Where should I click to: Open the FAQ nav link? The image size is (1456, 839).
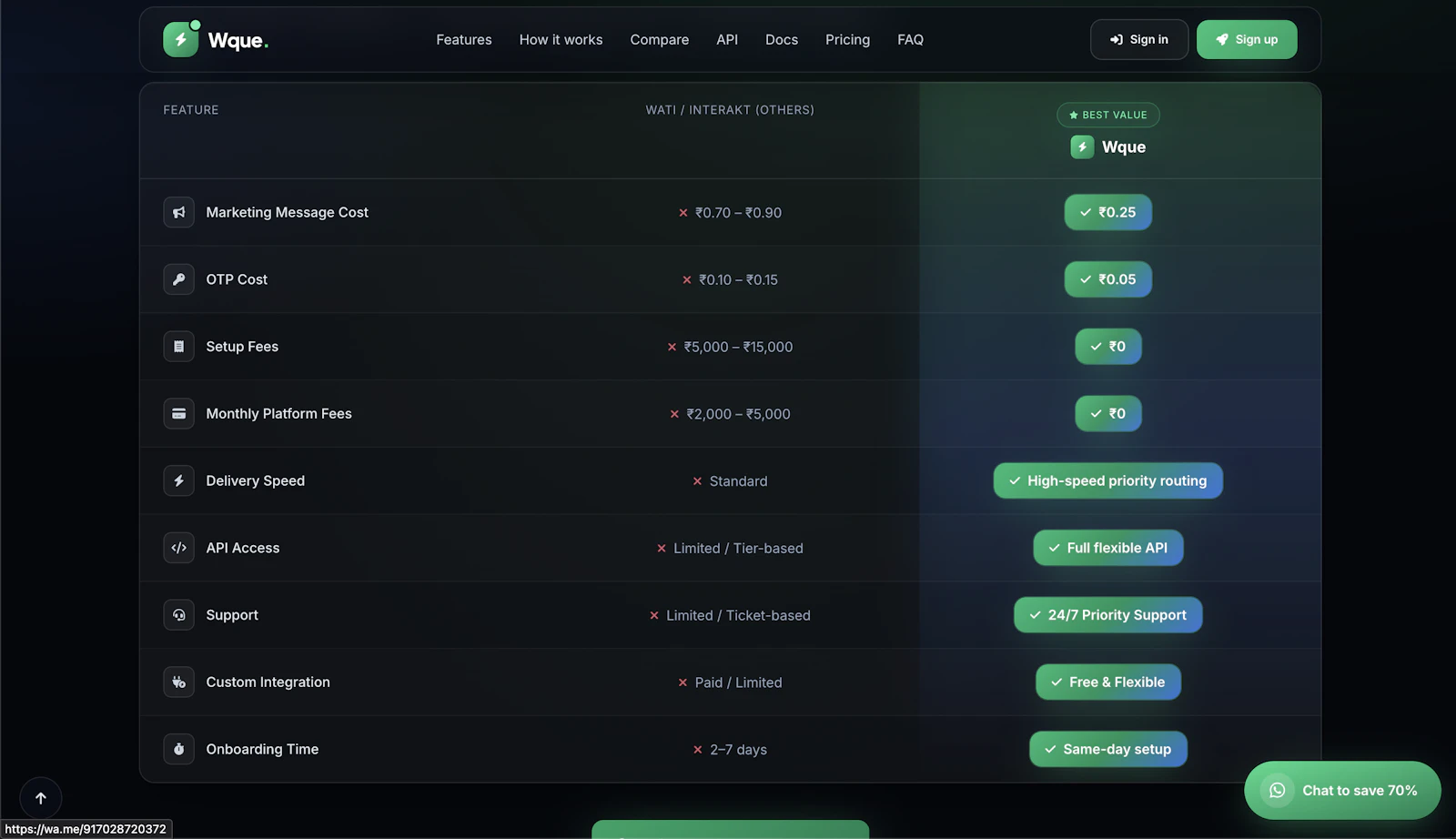click(x=910, y=39)
